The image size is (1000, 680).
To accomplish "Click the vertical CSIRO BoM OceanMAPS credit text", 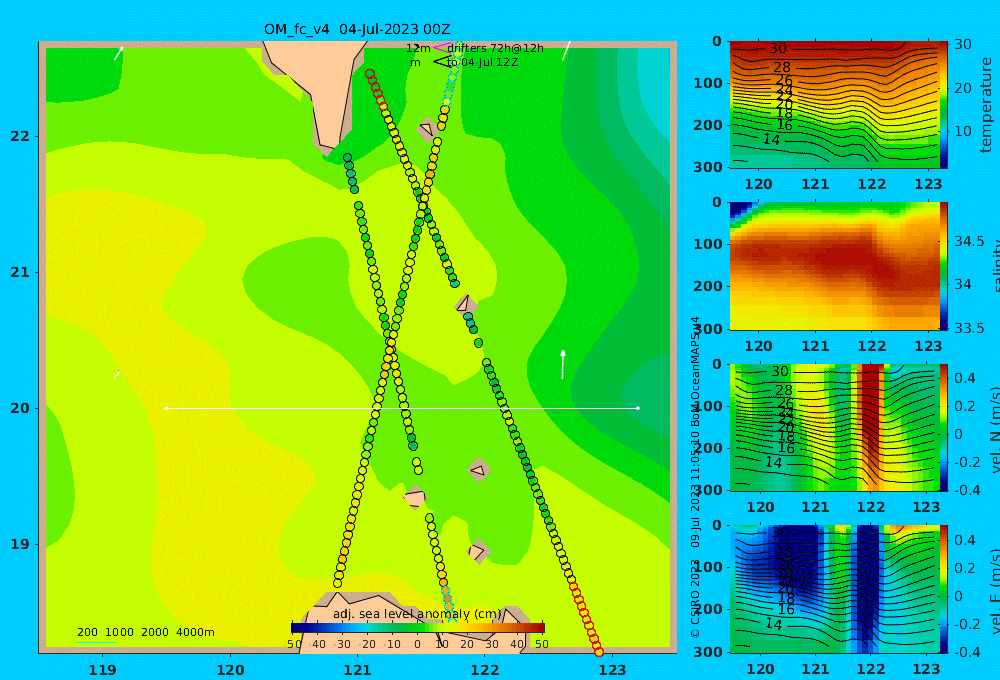I will pyautogui.click(x=695, y=477).
